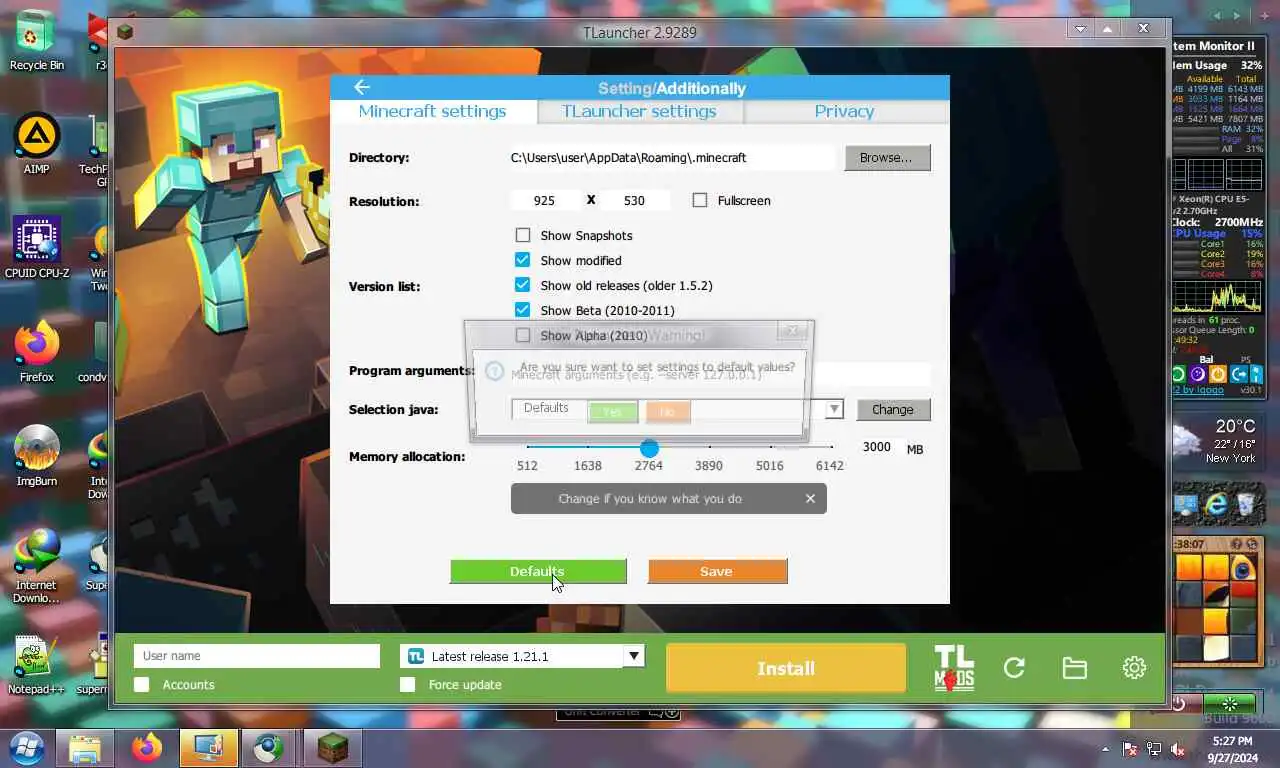Click the resolution height field 530

coord(634,200)
